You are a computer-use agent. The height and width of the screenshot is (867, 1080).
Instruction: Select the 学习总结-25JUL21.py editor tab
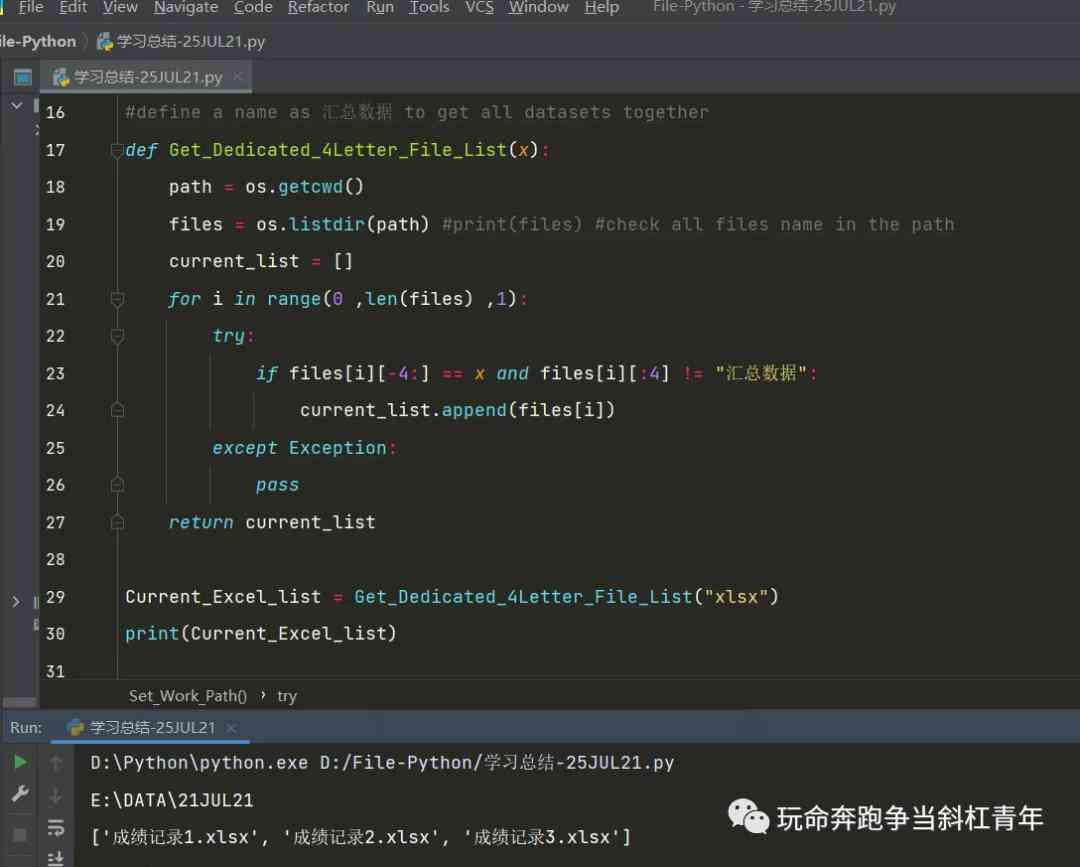[147, 77]
